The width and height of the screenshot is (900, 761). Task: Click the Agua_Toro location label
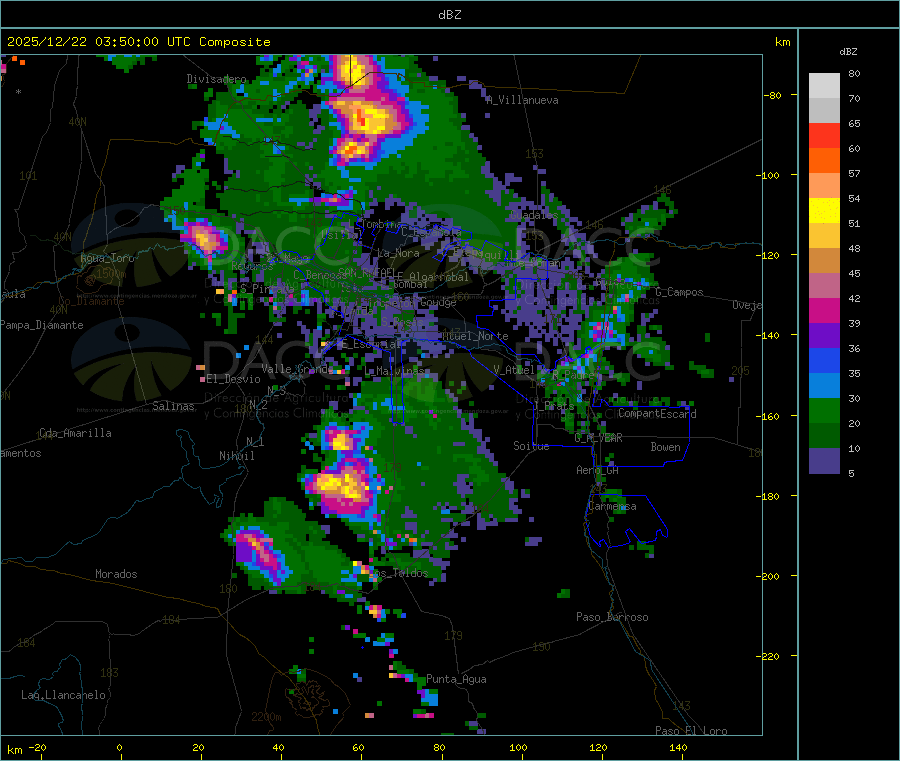click(x=107, y=258)
